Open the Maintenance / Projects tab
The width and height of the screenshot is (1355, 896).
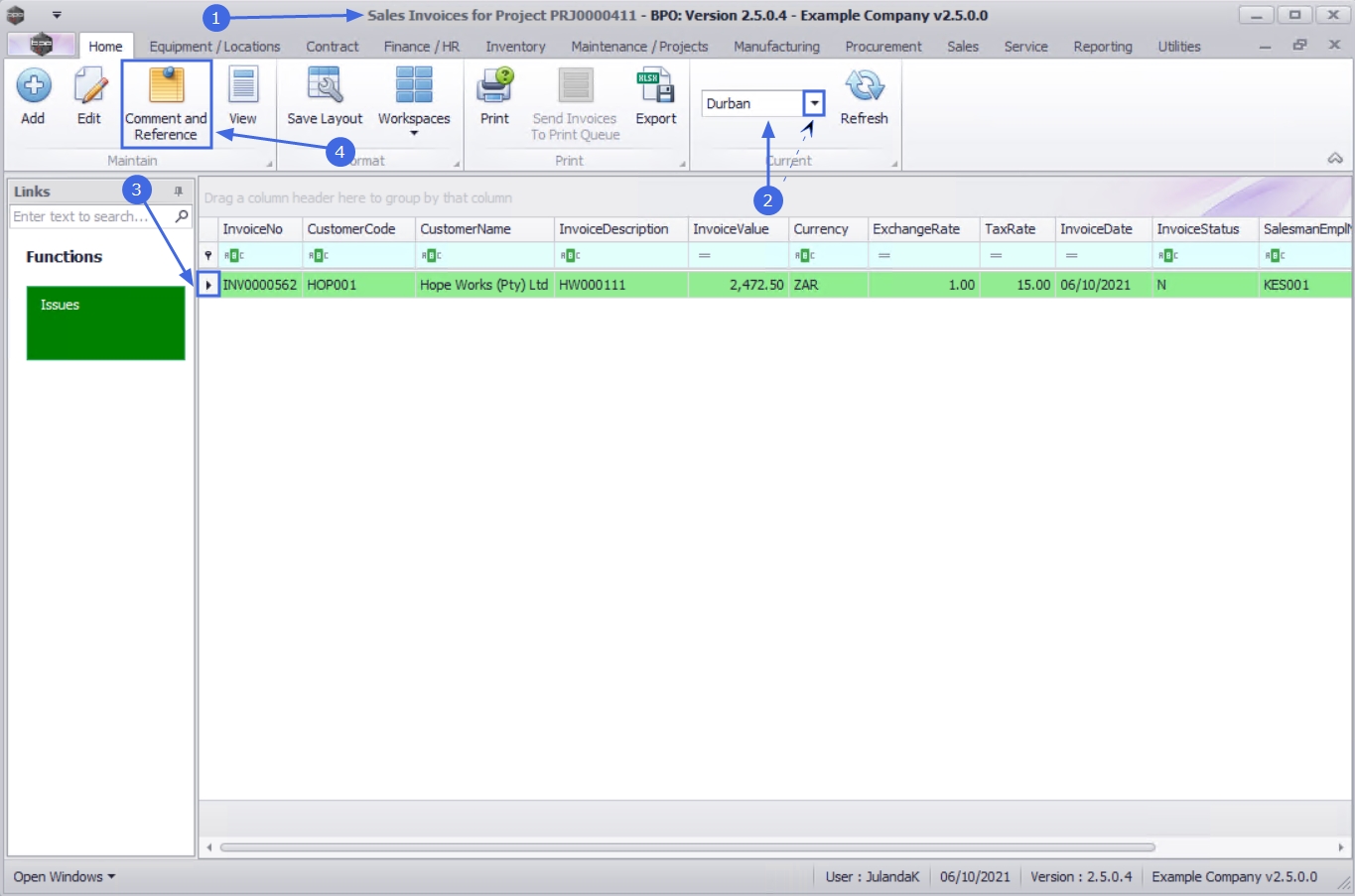pyautogui.click(x=639, y=47)
